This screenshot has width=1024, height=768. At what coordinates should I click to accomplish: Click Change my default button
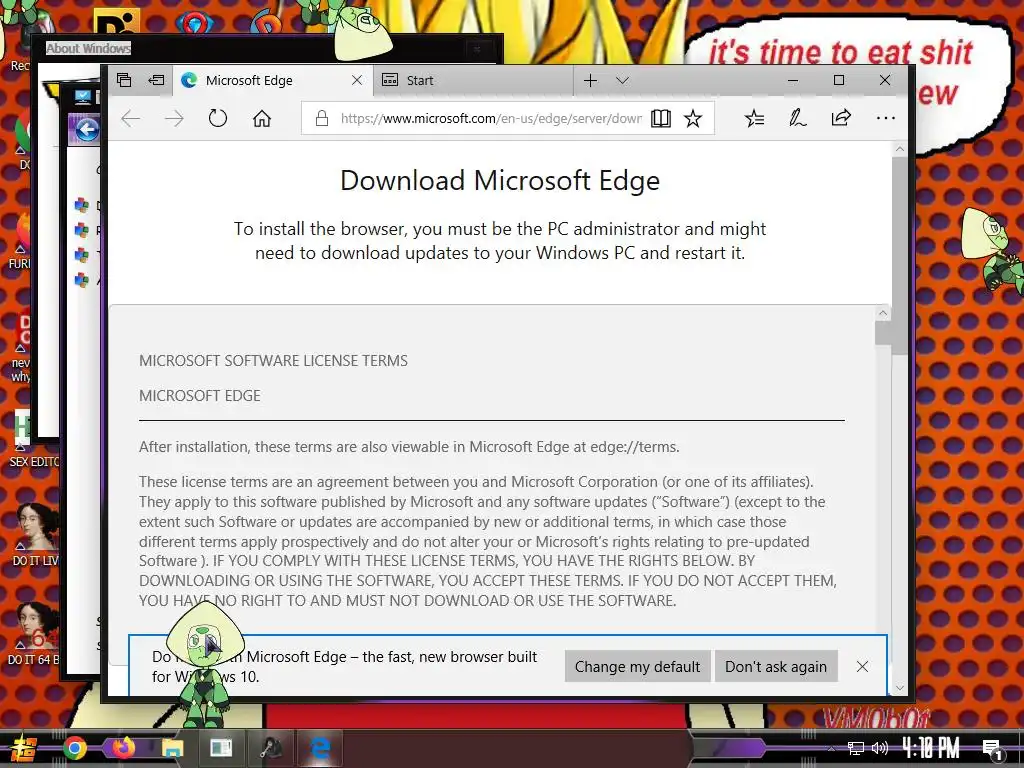[637, 666]
